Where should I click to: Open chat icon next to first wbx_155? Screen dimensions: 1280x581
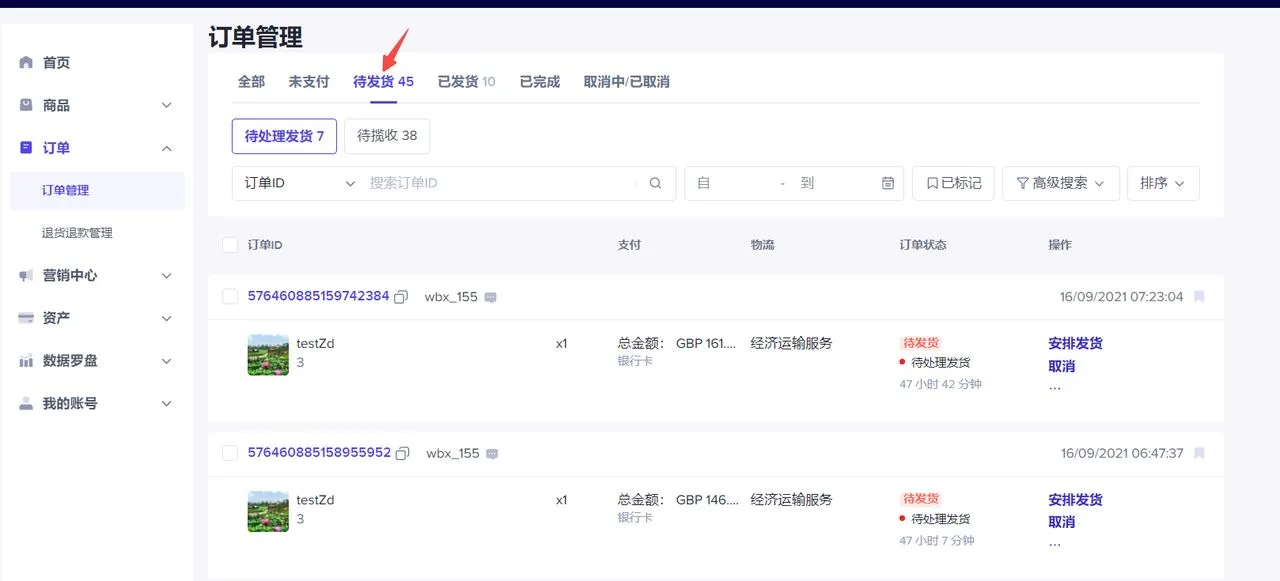(x=491, y=297)
